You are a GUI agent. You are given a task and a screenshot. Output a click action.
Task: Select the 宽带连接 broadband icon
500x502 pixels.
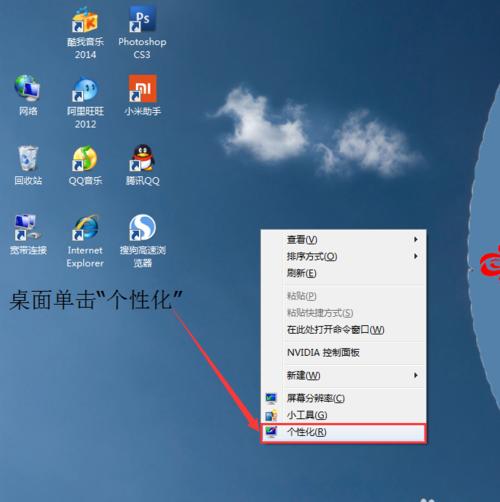point(27,228)
